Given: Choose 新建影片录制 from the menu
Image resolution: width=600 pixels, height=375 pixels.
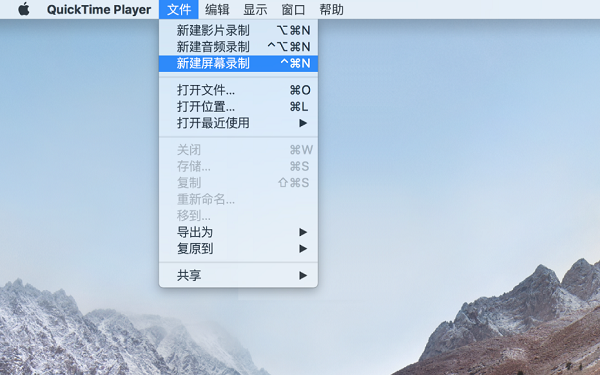Looking at the screenshot, I should click(x=238, y=30).
